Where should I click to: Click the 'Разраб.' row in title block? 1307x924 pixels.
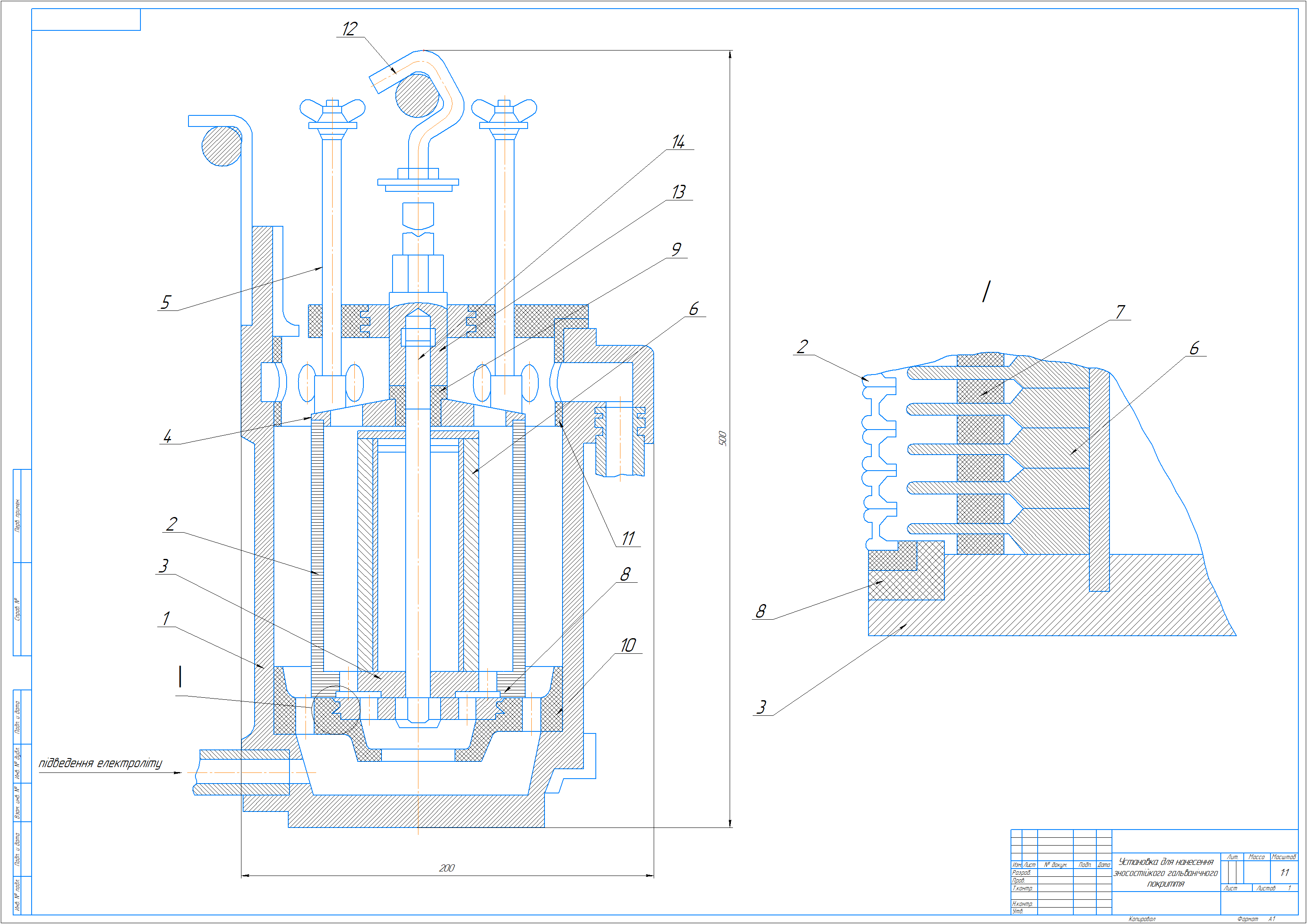[1022, 873]
